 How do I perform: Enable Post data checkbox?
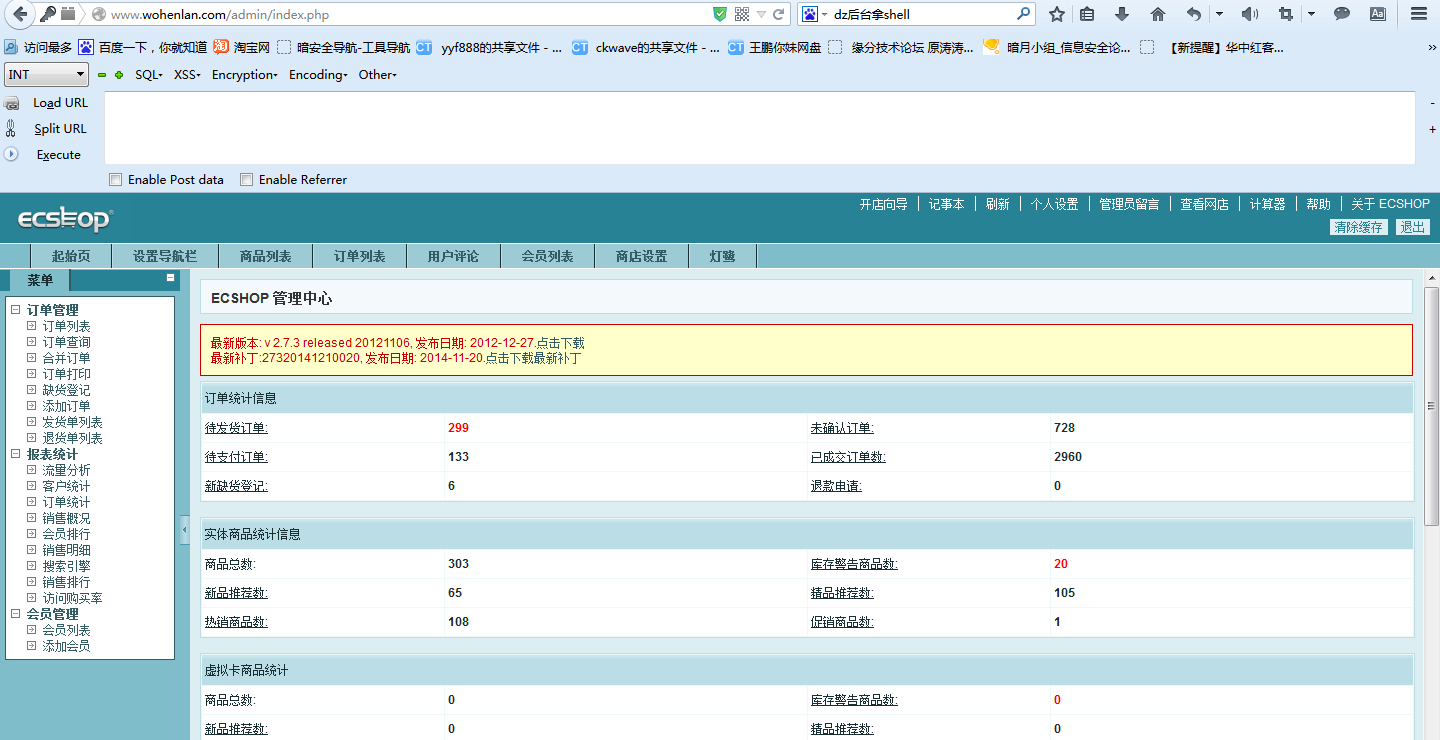click(x=116, y=180)
